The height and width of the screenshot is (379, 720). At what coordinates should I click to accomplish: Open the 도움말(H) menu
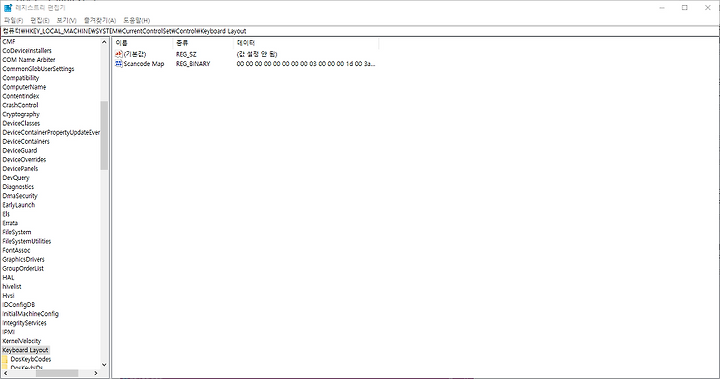click(136, 20)
